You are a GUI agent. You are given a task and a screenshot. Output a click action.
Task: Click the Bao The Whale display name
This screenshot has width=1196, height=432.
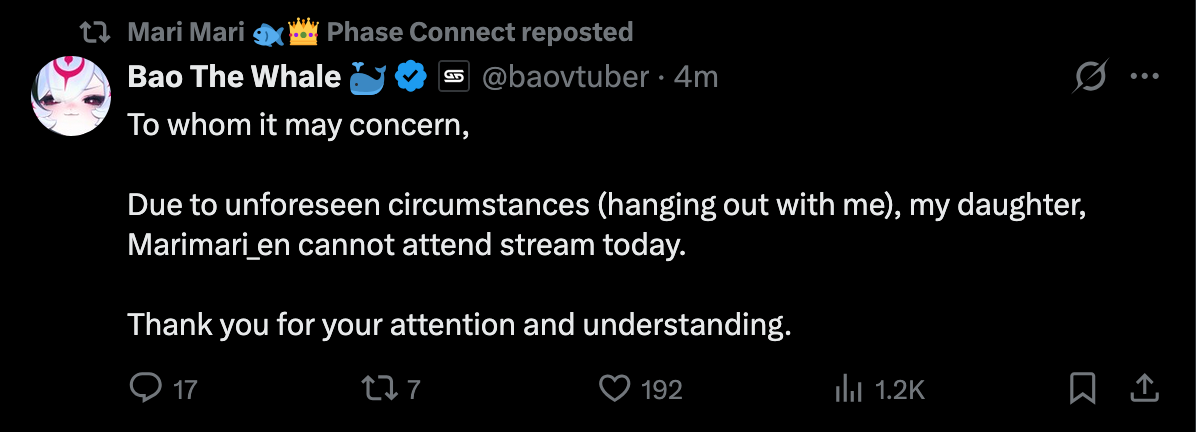(234, 77)
